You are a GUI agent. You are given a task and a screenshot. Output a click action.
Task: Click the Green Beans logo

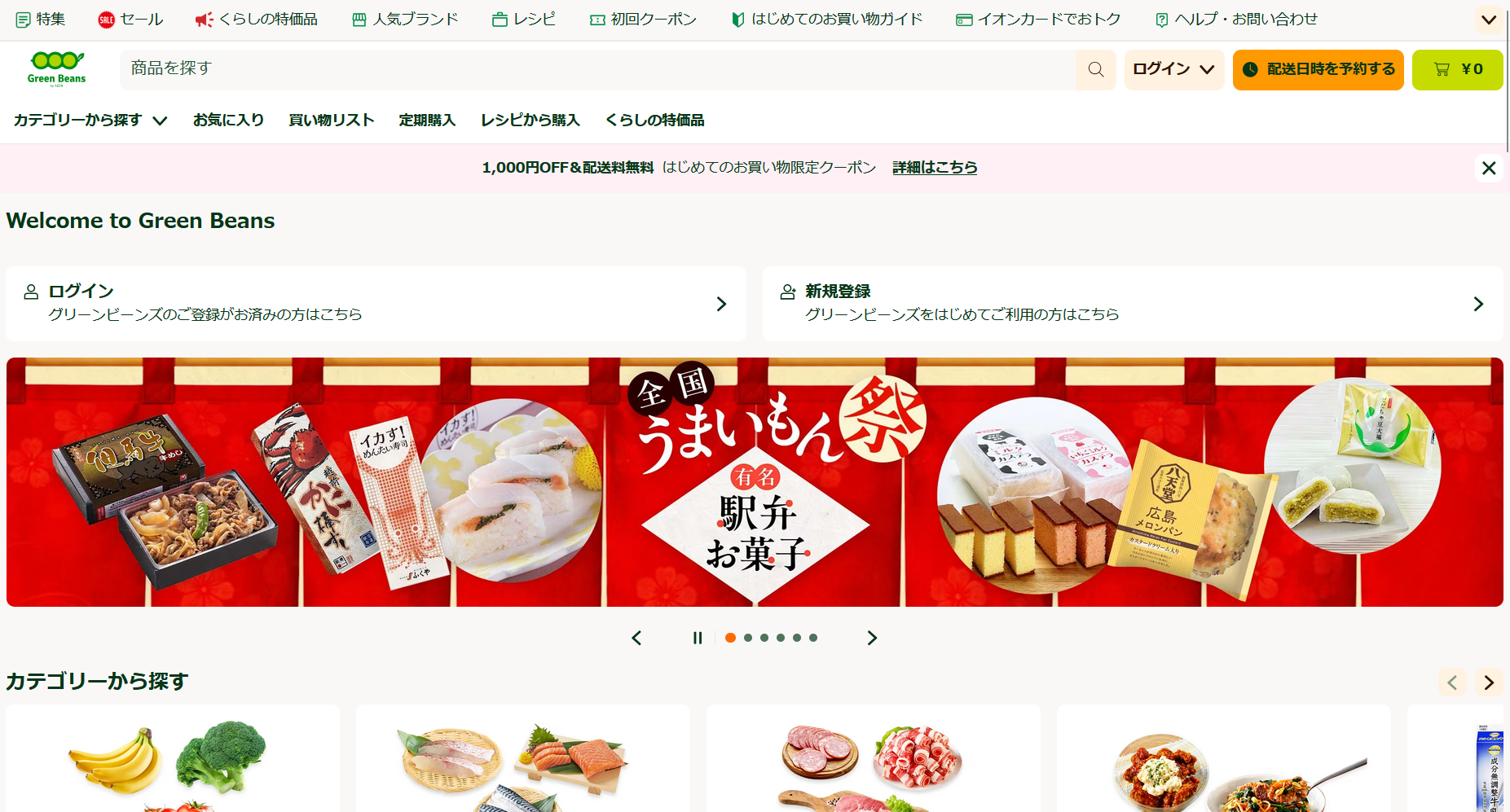[56, 69]
